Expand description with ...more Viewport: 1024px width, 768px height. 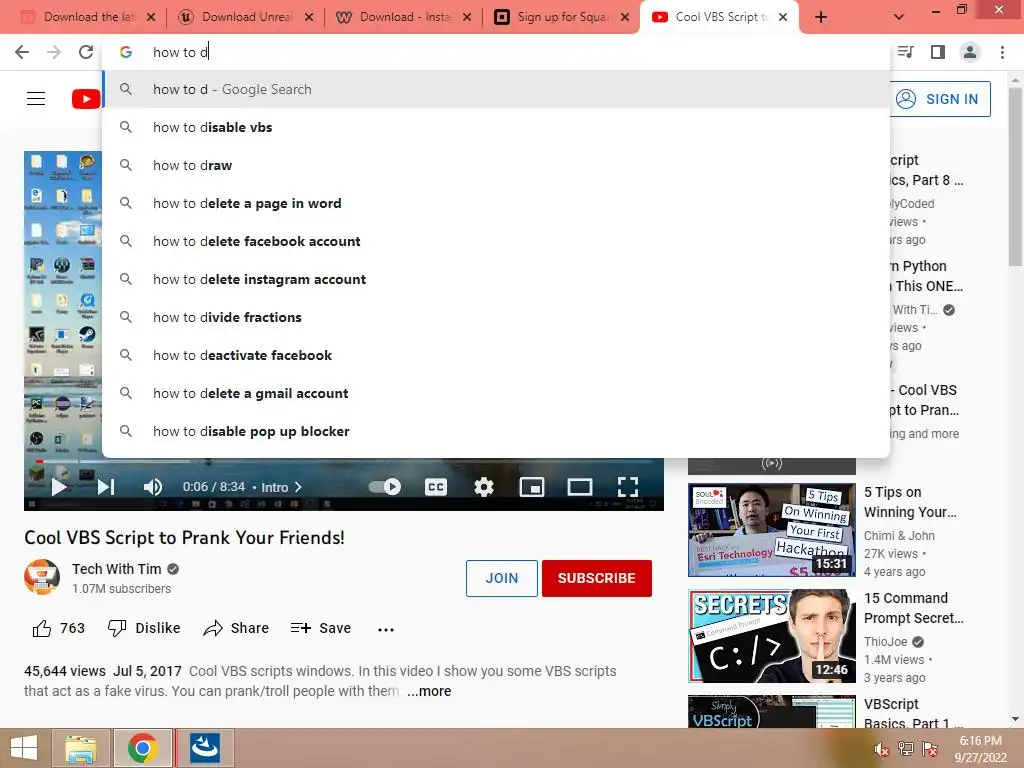click(429, 691)
